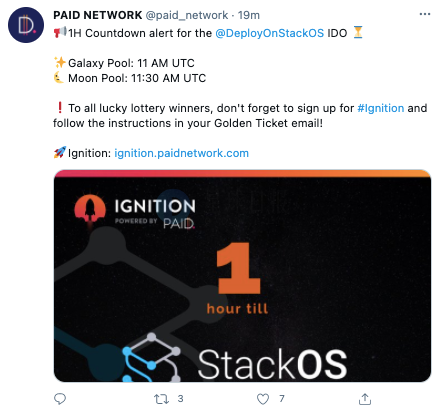443x413 pixels.
Task: Click the like count of 7
Action: tap(282, 399)
